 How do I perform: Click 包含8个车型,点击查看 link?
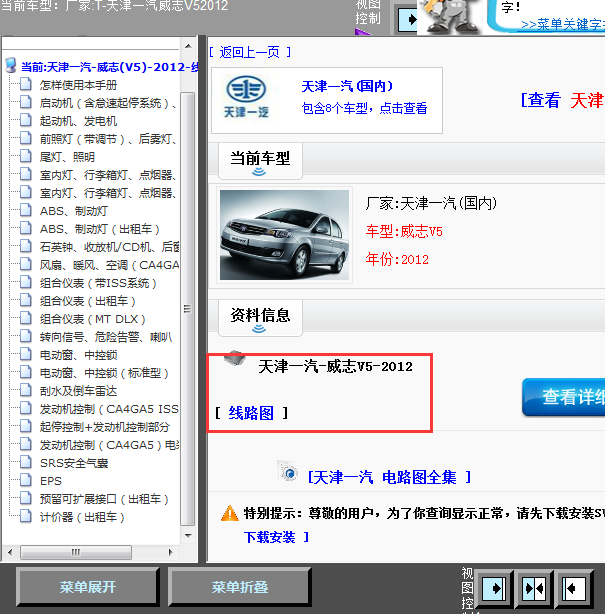(x=364, y=108)
